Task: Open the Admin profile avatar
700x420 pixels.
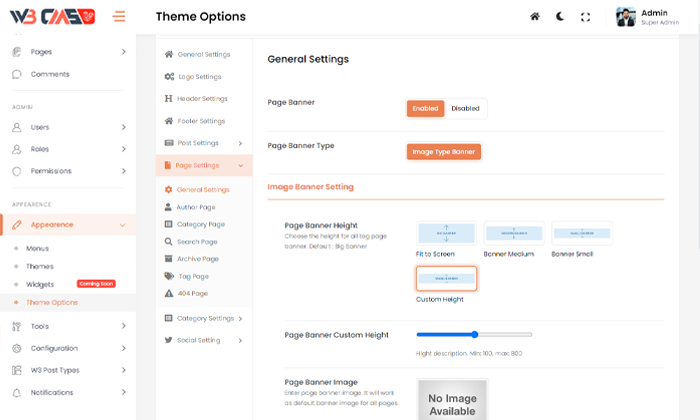Action: tap(626, 17)
